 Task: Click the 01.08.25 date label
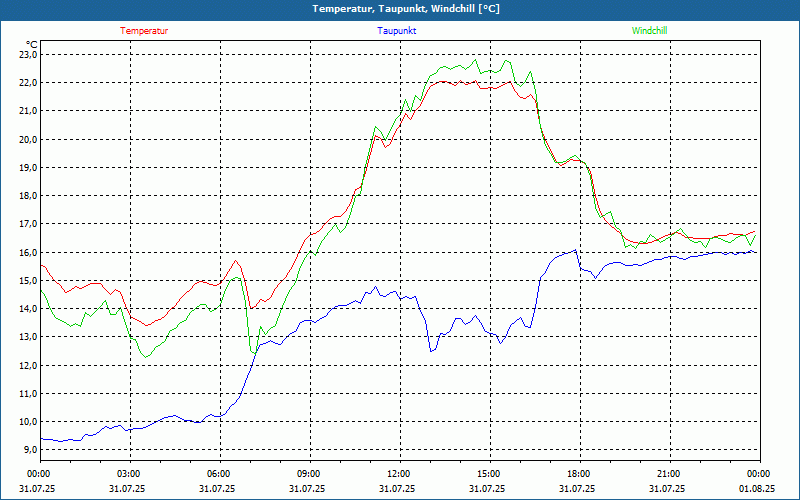[x=757, y=488]
